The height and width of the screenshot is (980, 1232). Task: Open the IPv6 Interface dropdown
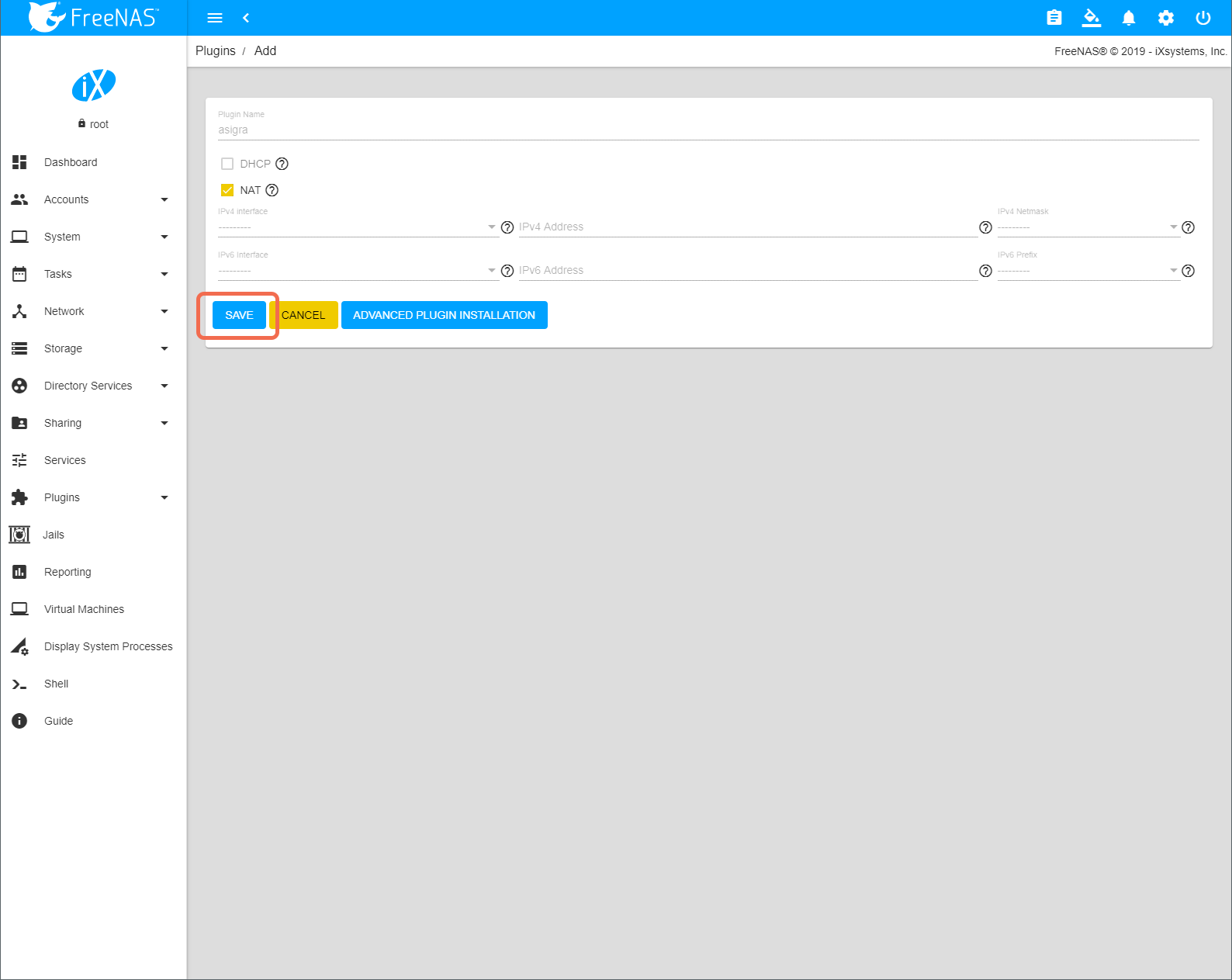coord(358,271)
